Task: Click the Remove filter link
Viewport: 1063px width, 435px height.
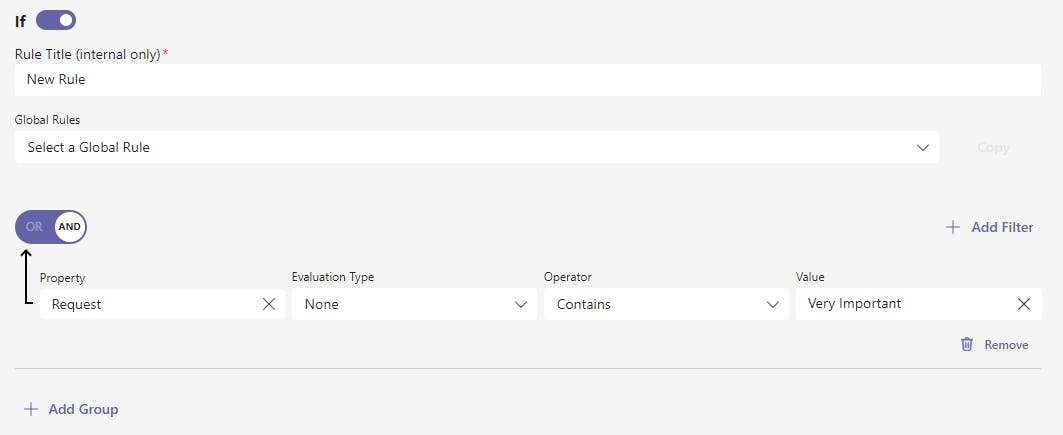Action: (1006, 344)
